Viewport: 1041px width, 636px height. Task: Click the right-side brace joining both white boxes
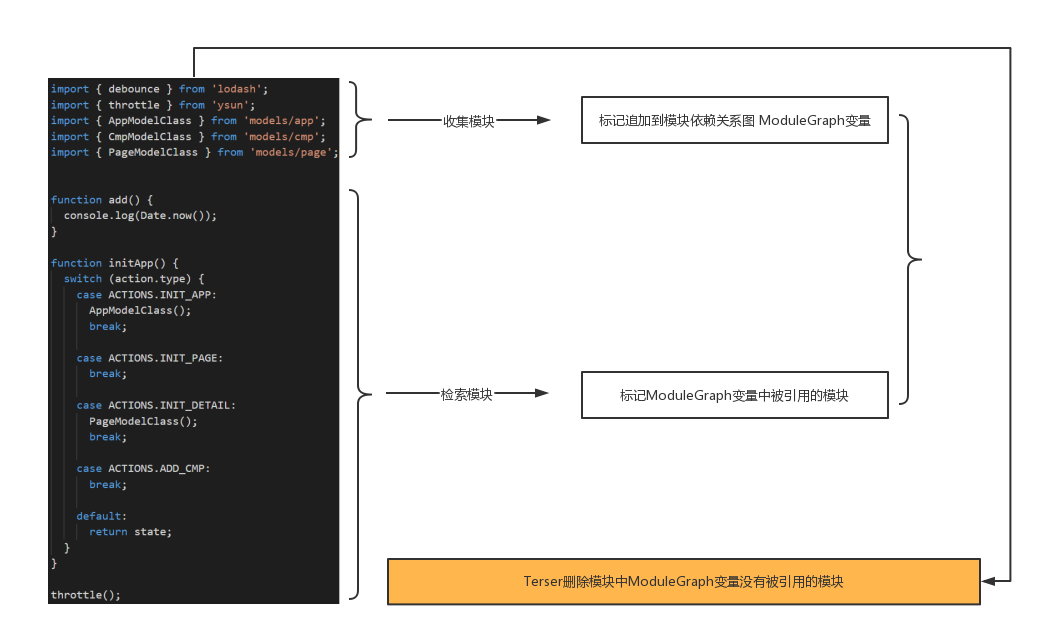[x=908, y=259]
